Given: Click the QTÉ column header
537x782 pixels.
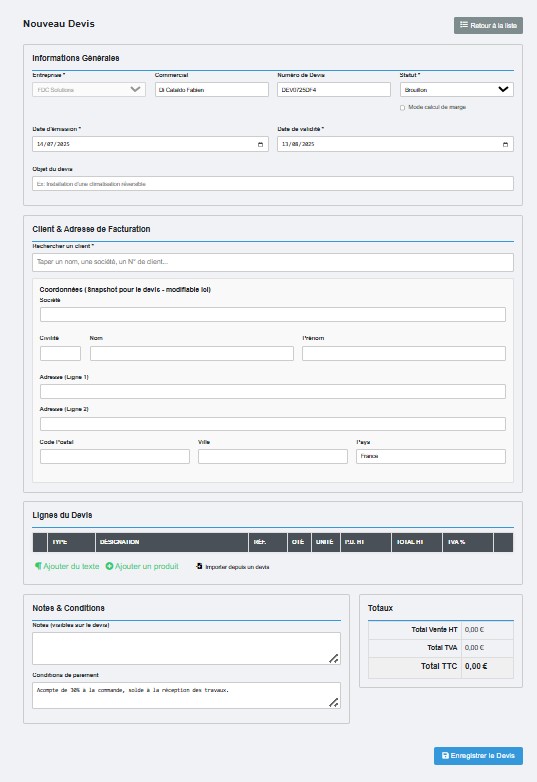Looking at the screenshot, I should tap(299, 542).
